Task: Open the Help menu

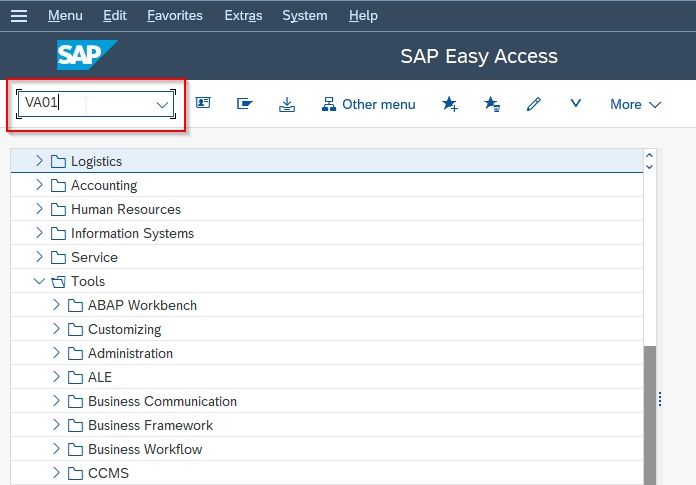Action: pos(363,16)
